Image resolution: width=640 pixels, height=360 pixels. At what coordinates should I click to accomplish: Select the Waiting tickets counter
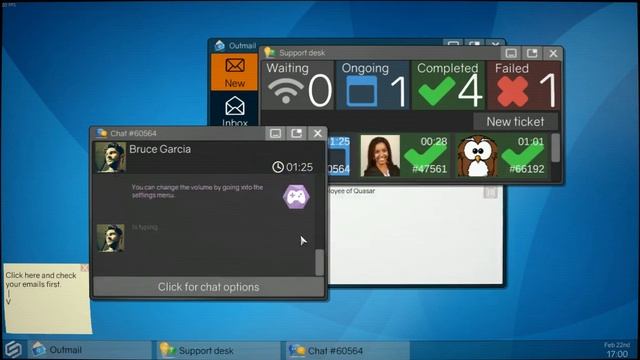298,85
